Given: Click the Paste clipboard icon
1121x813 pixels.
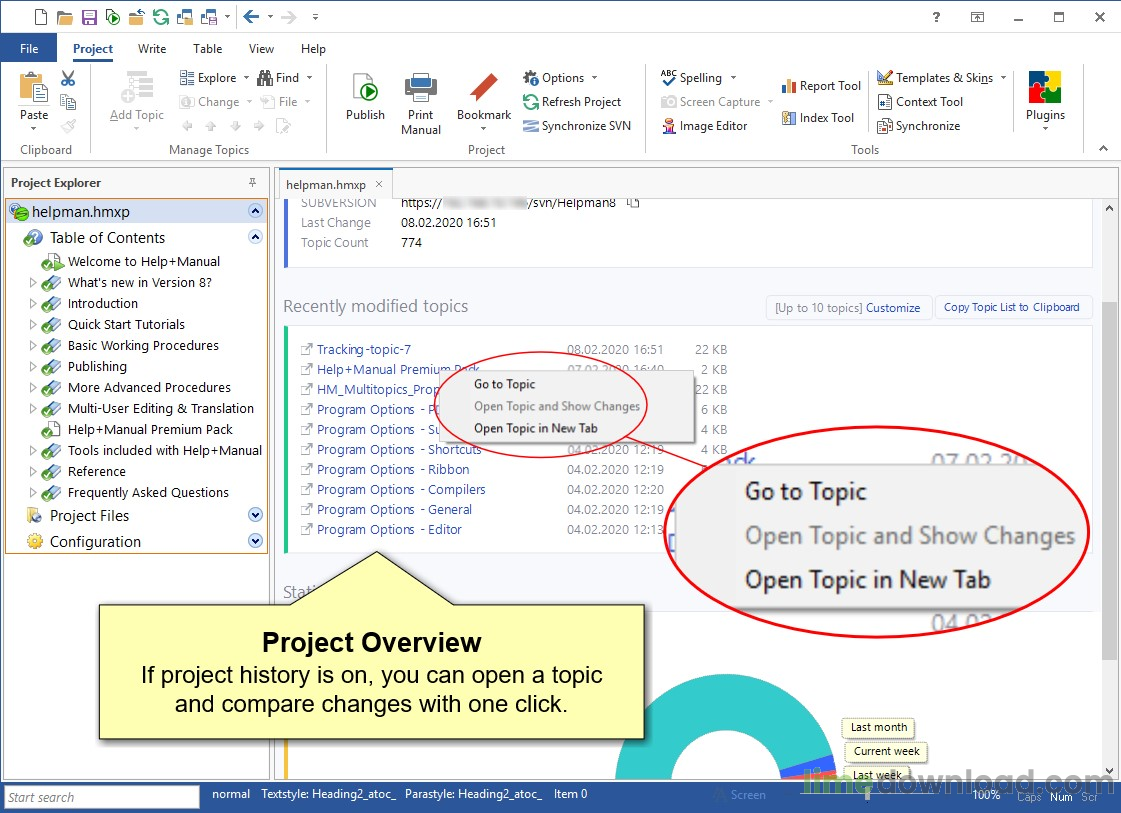Looking at the screenshot, I should [33, 89].
